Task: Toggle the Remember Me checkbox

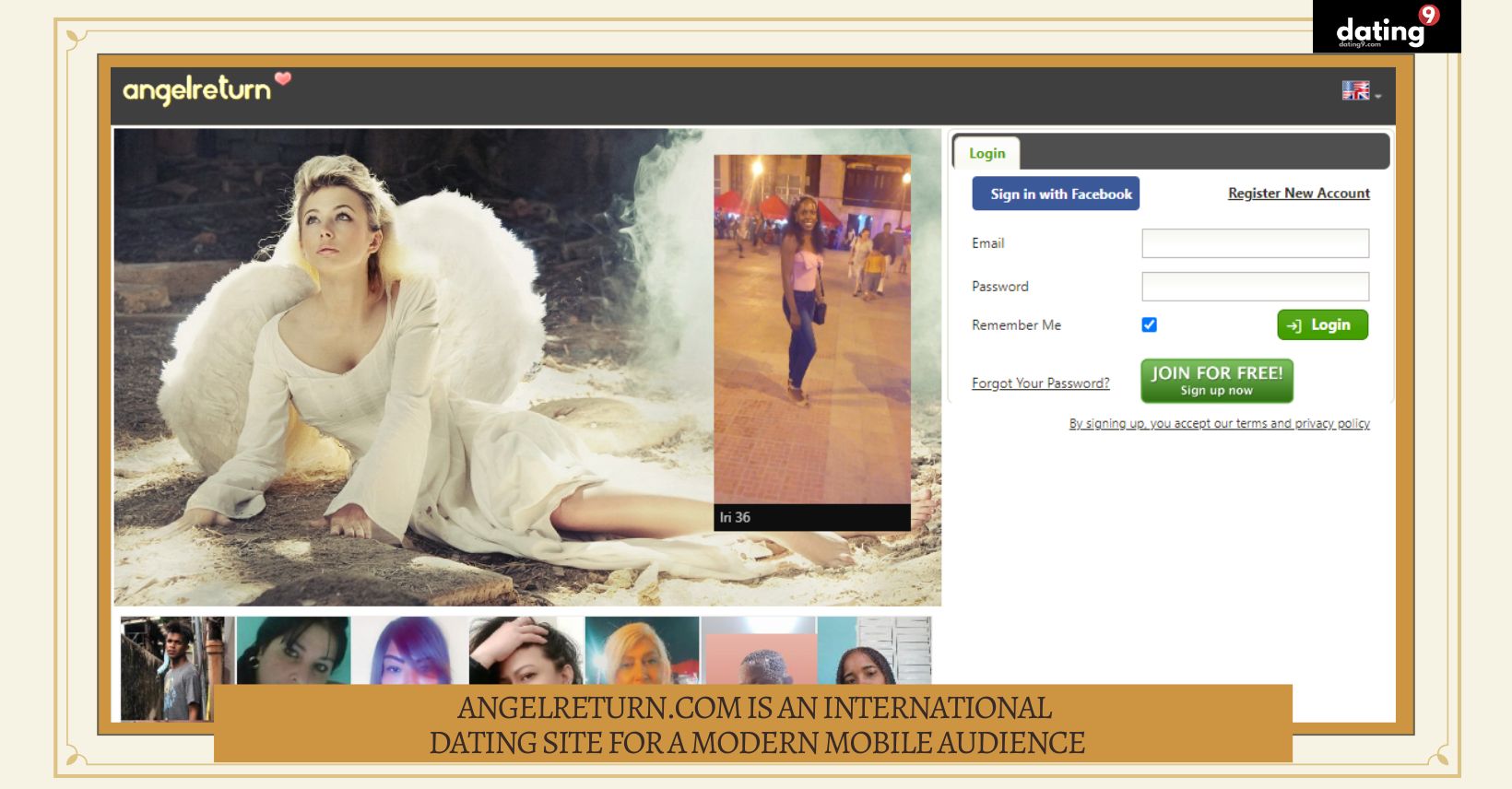Action: click(1149, 324)
